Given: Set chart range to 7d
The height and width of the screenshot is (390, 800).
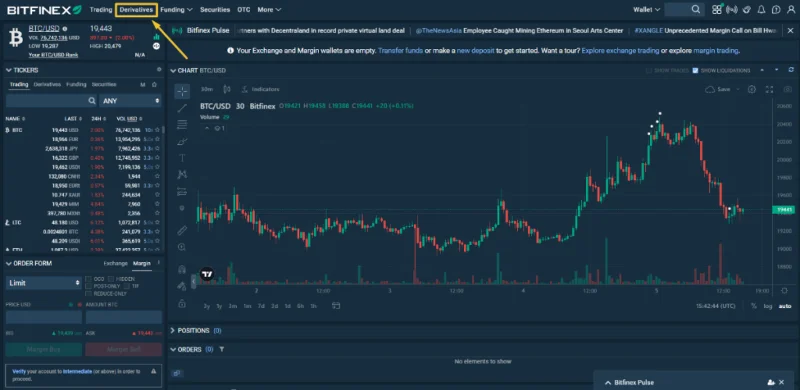Looking at the screenshot, I should tap(261, 306).
